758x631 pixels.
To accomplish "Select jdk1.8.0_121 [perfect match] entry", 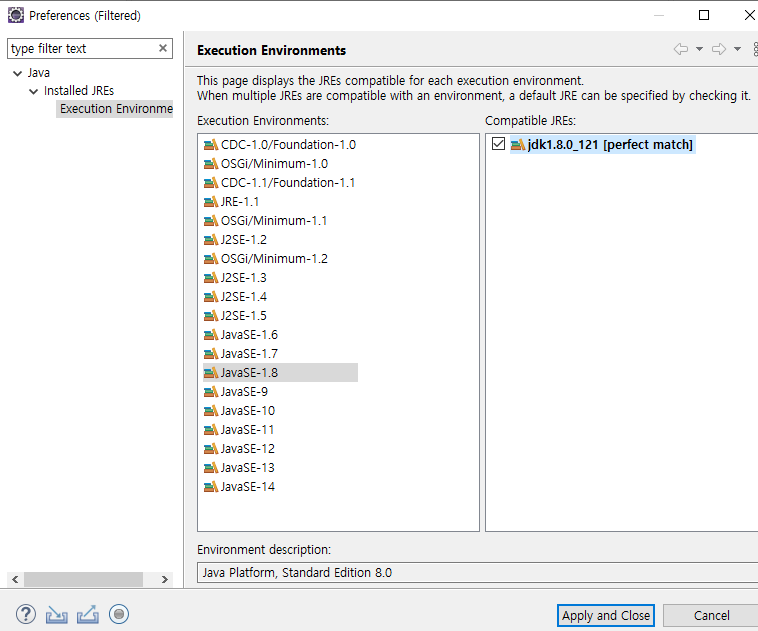I will (x=603, y=145).
